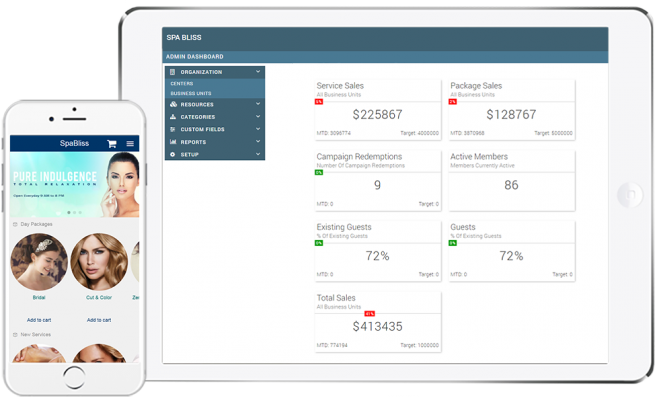Click the Service Sales red percentage badge

pos(319,102)
